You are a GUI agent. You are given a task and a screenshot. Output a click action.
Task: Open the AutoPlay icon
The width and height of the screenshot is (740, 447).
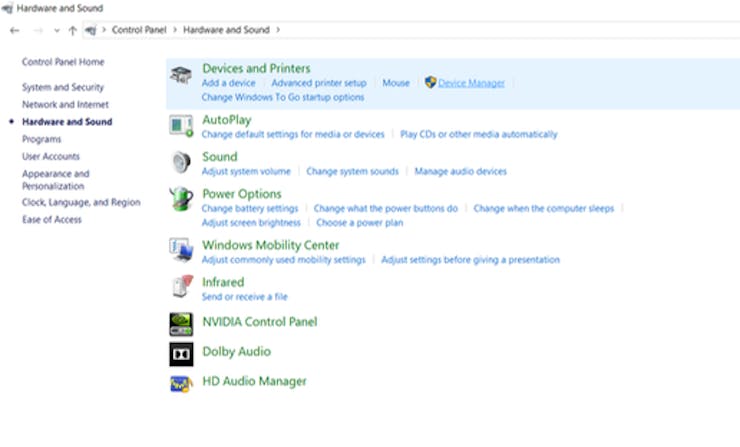181,126
